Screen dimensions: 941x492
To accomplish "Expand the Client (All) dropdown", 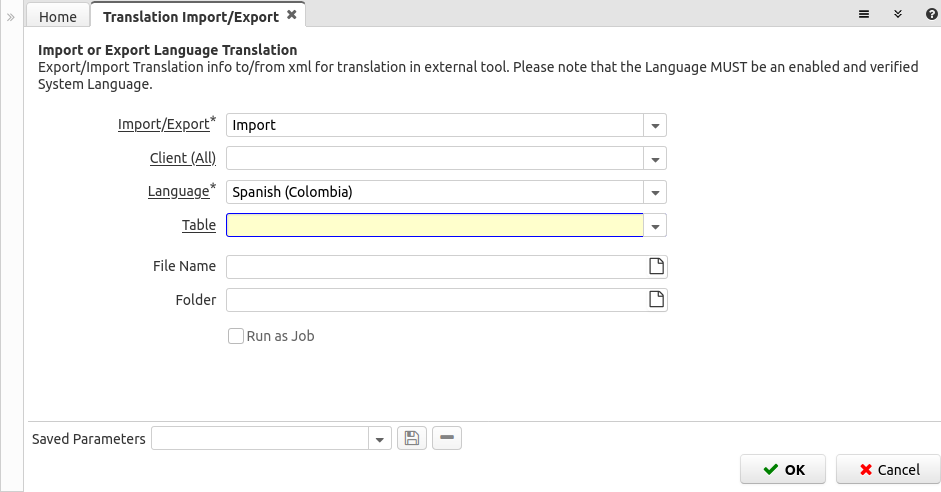I will click(x=655, y=159).
